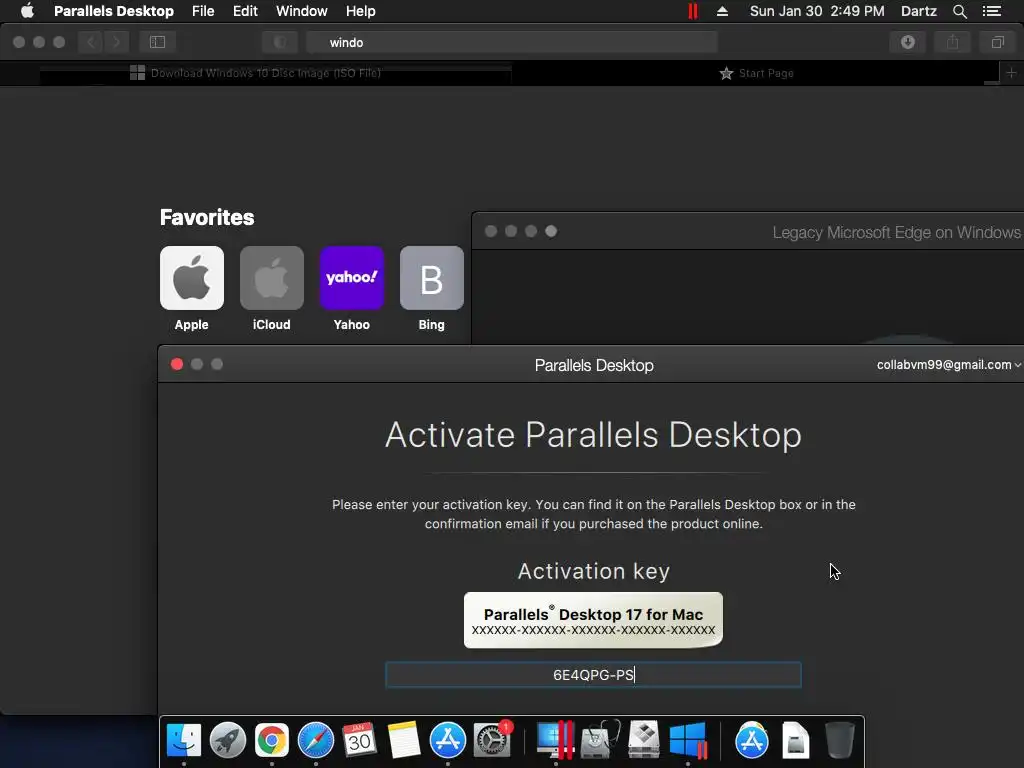The image size is (1024, 768).
Task: Click the Dartz user name in menu bar
Action: coord(918,11)
